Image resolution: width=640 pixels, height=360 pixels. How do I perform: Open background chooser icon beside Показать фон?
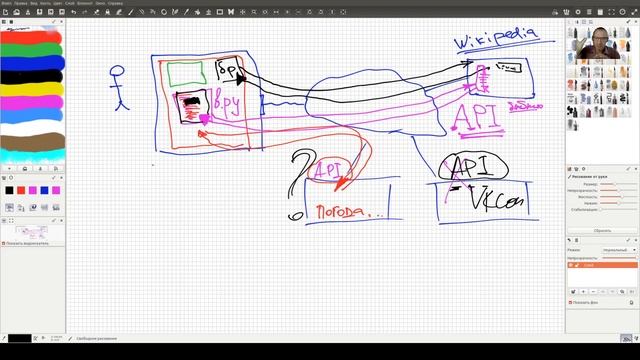tap(631, 302)
